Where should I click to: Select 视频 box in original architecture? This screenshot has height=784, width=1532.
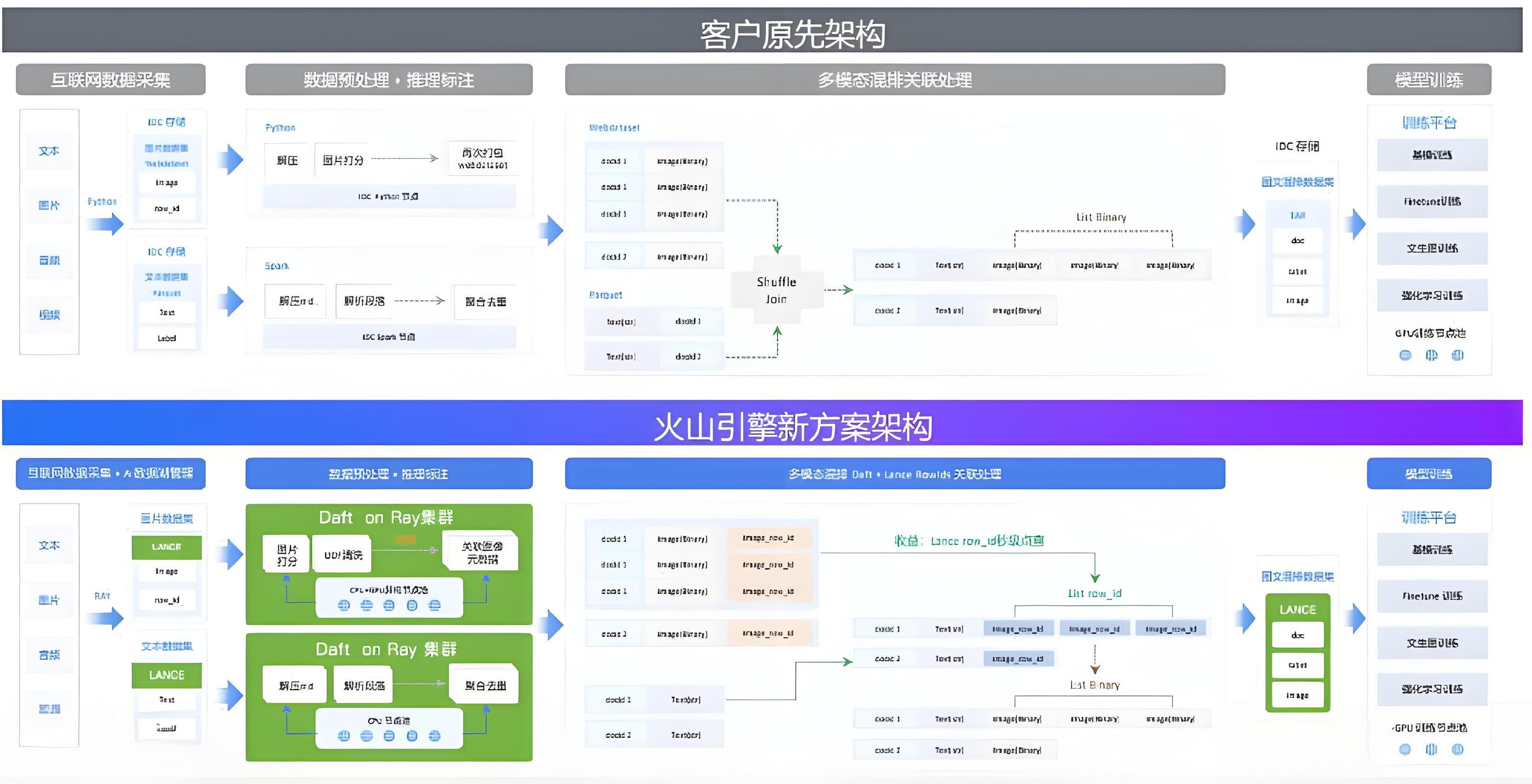coord(49,314)
